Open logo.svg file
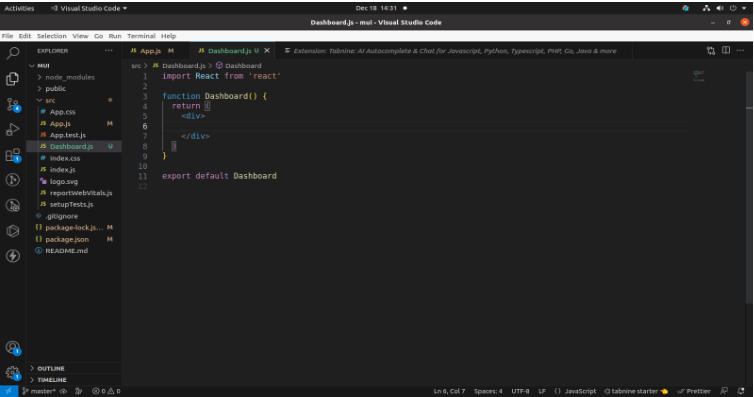Image resolution: width=754 pixels, height=397 pixels. (x=63, y=181)
